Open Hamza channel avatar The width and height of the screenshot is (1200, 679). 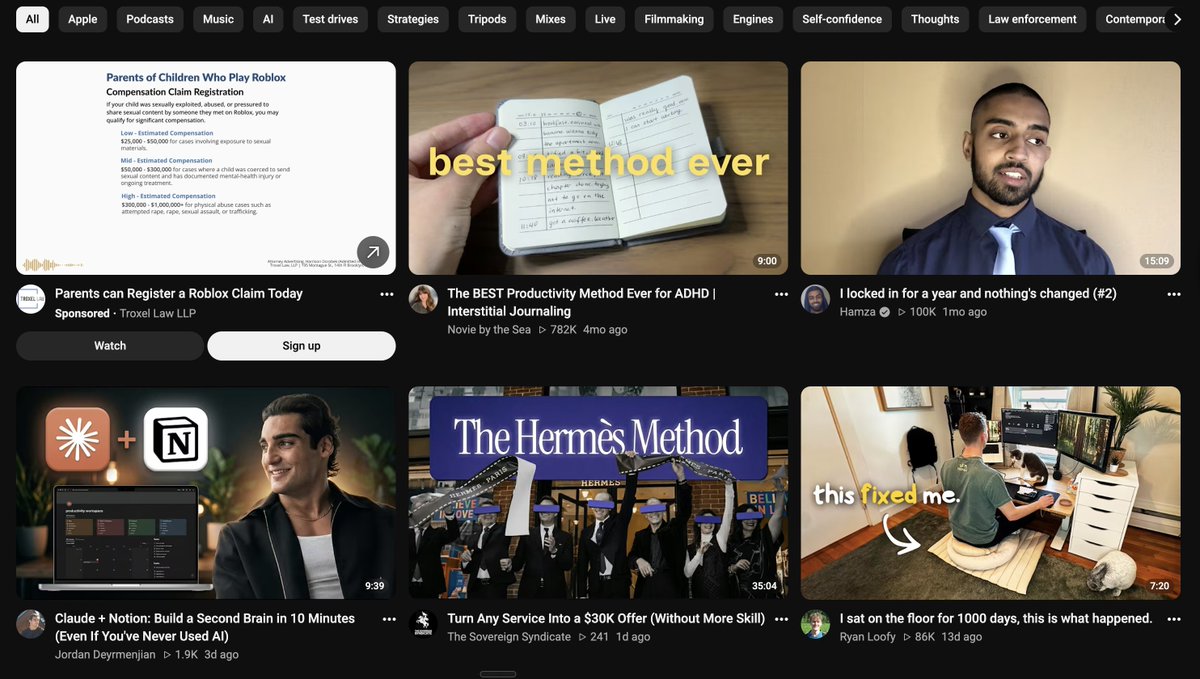coord(815,299)
